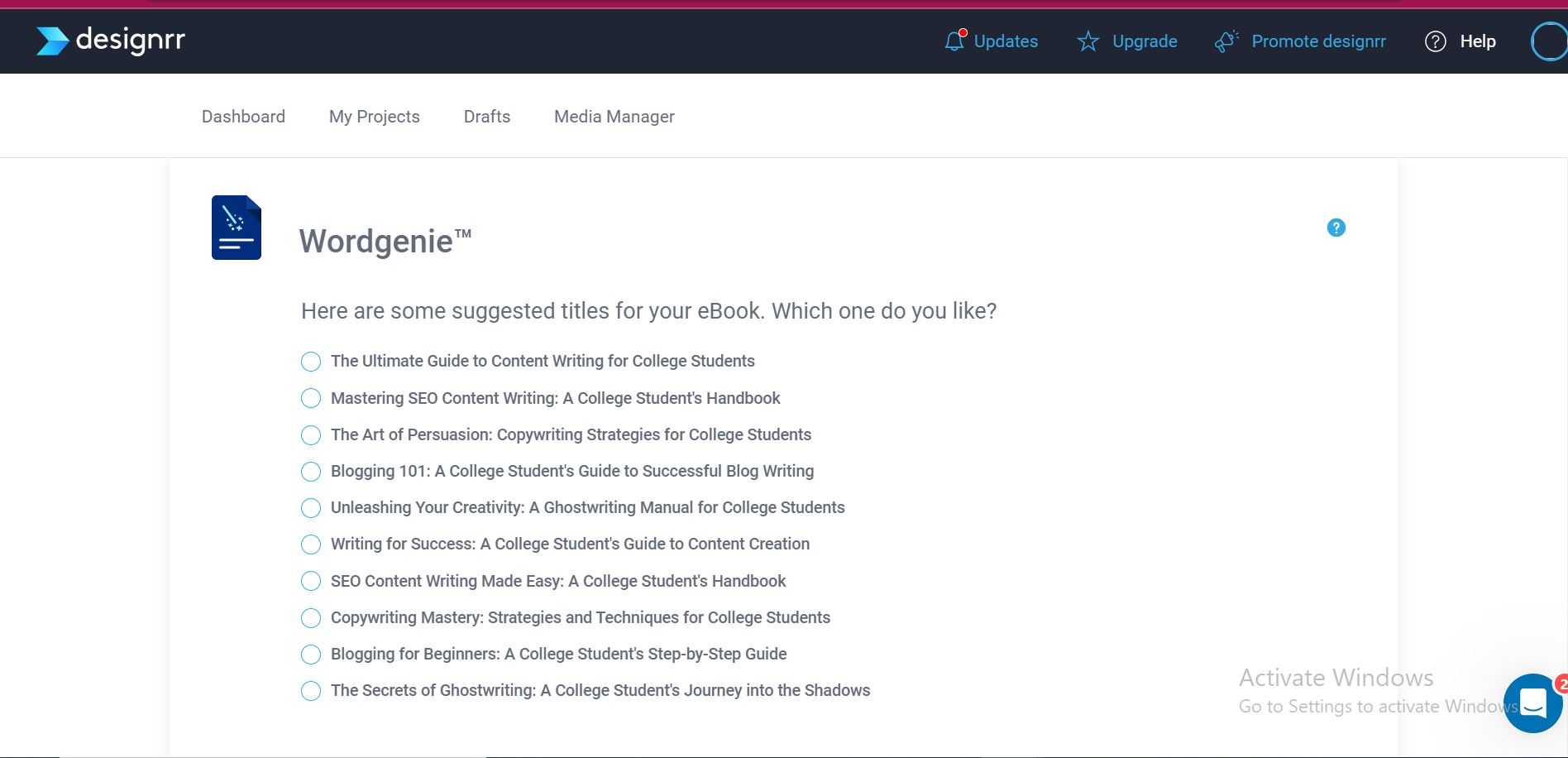This screenshot has width=1568, height=758.
Task: Click the Upgrade link
Action: coord(1145,41)
